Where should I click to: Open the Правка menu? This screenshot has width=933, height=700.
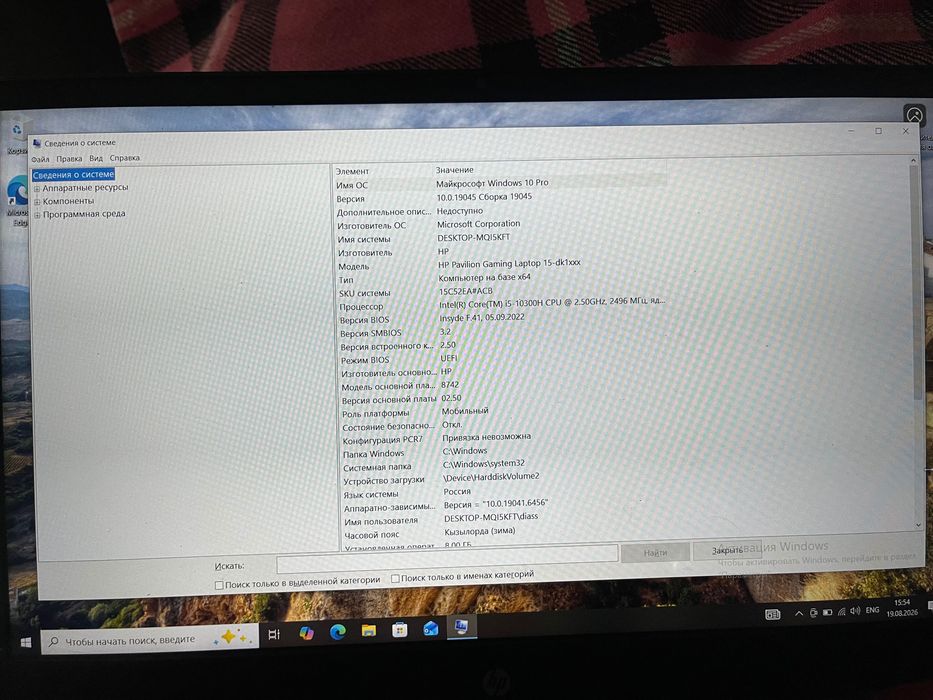coord(69,158)
